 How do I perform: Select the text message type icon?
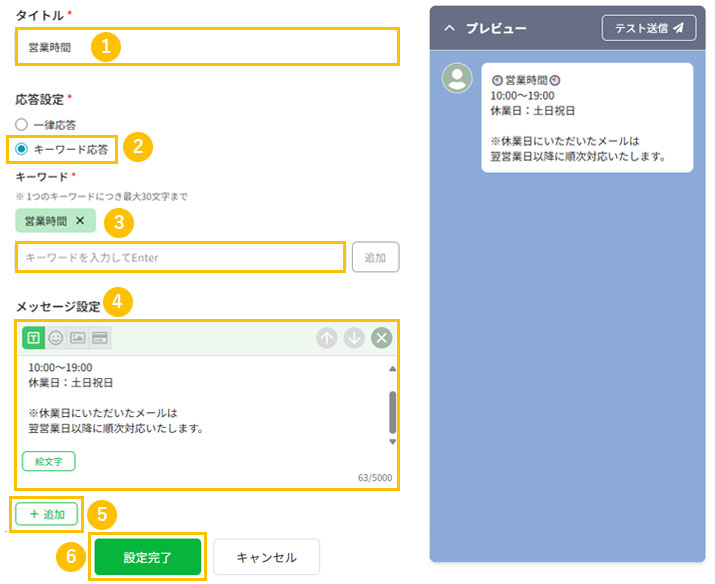(33, 338)
